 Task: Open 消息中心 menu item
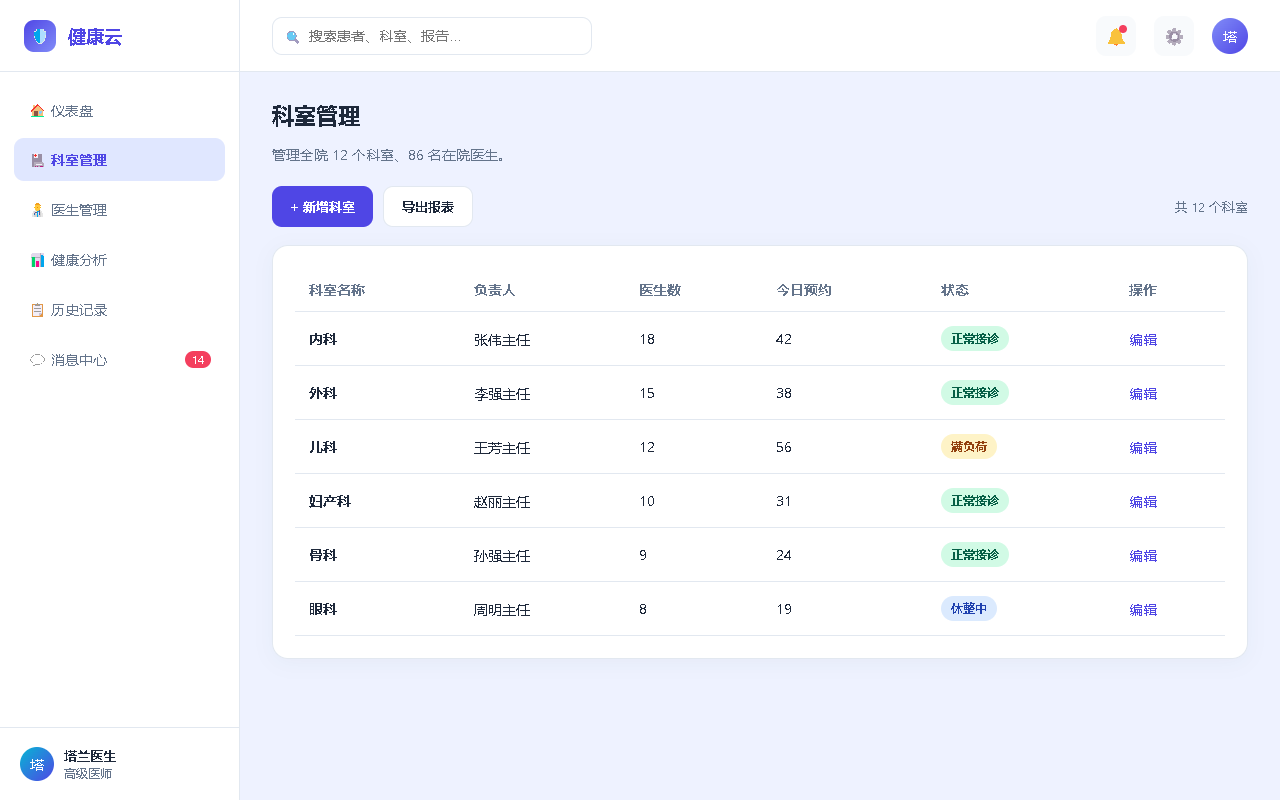(119, 360)
